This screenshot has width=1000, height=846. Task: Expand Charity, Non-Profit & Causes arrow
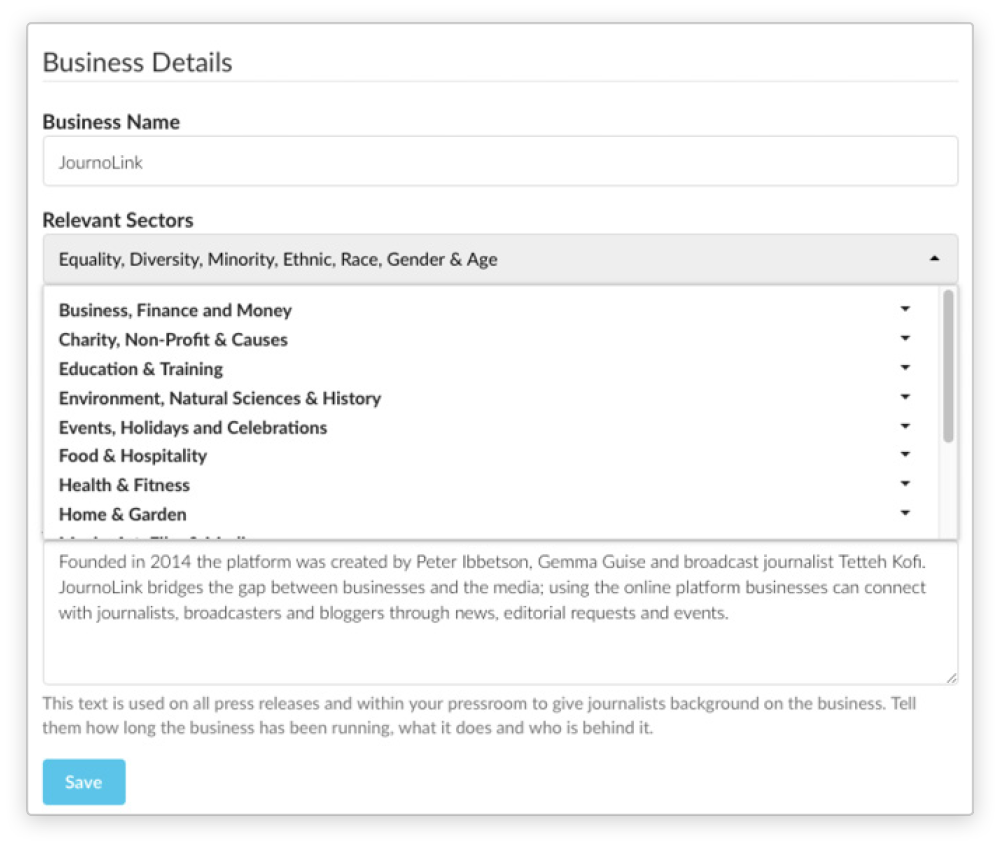point(905,339)
